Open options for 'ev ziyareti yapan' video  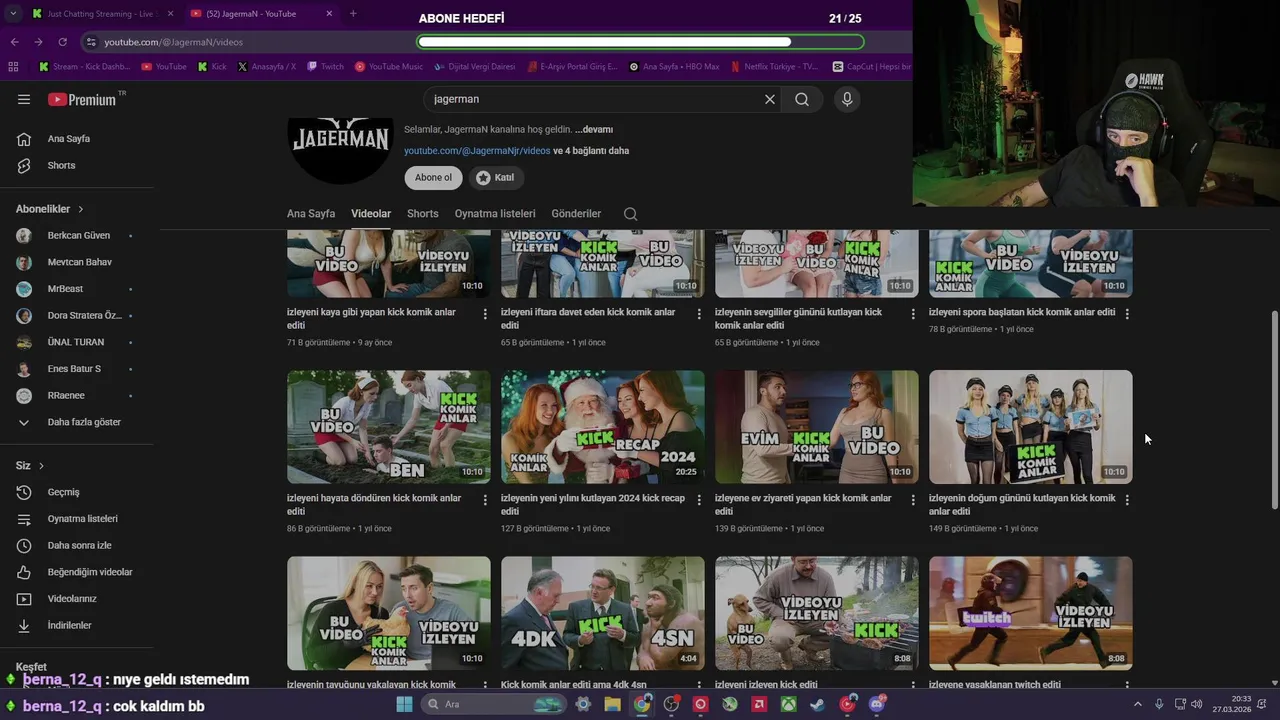(x=913, y=500)
